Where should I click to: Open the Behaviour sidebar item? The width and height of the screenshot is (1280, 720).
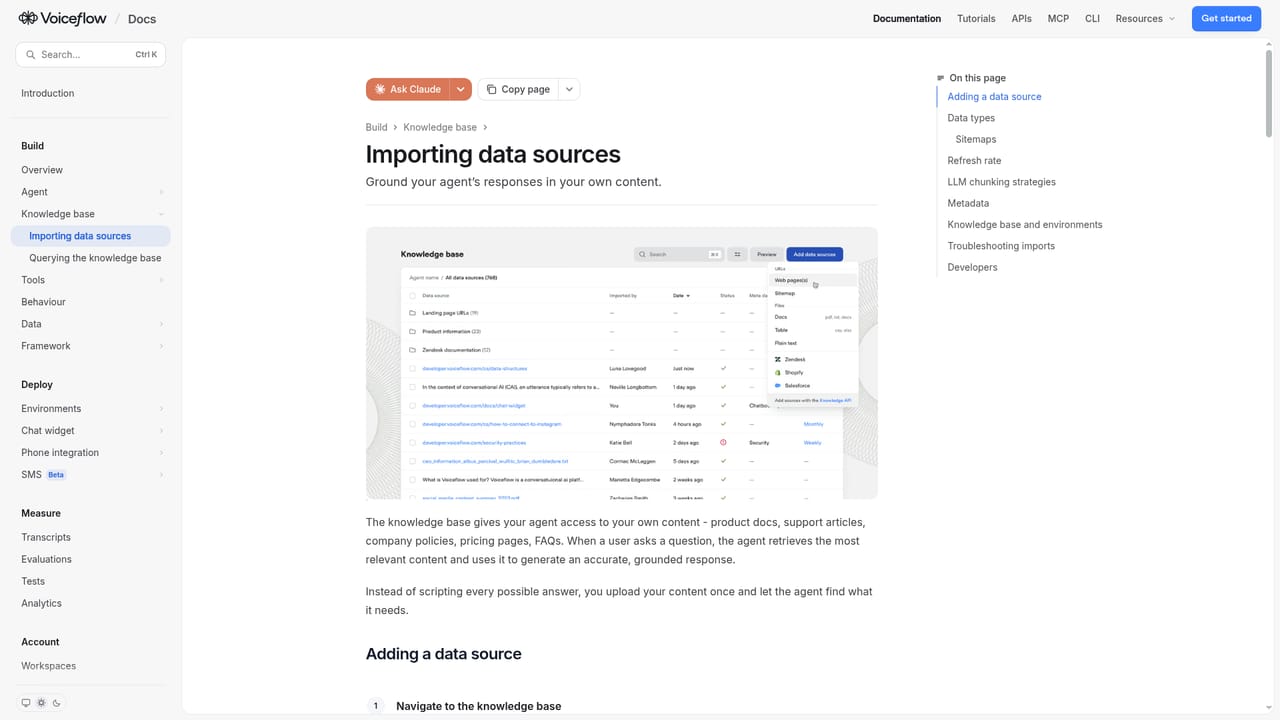(x=43, y=302)
